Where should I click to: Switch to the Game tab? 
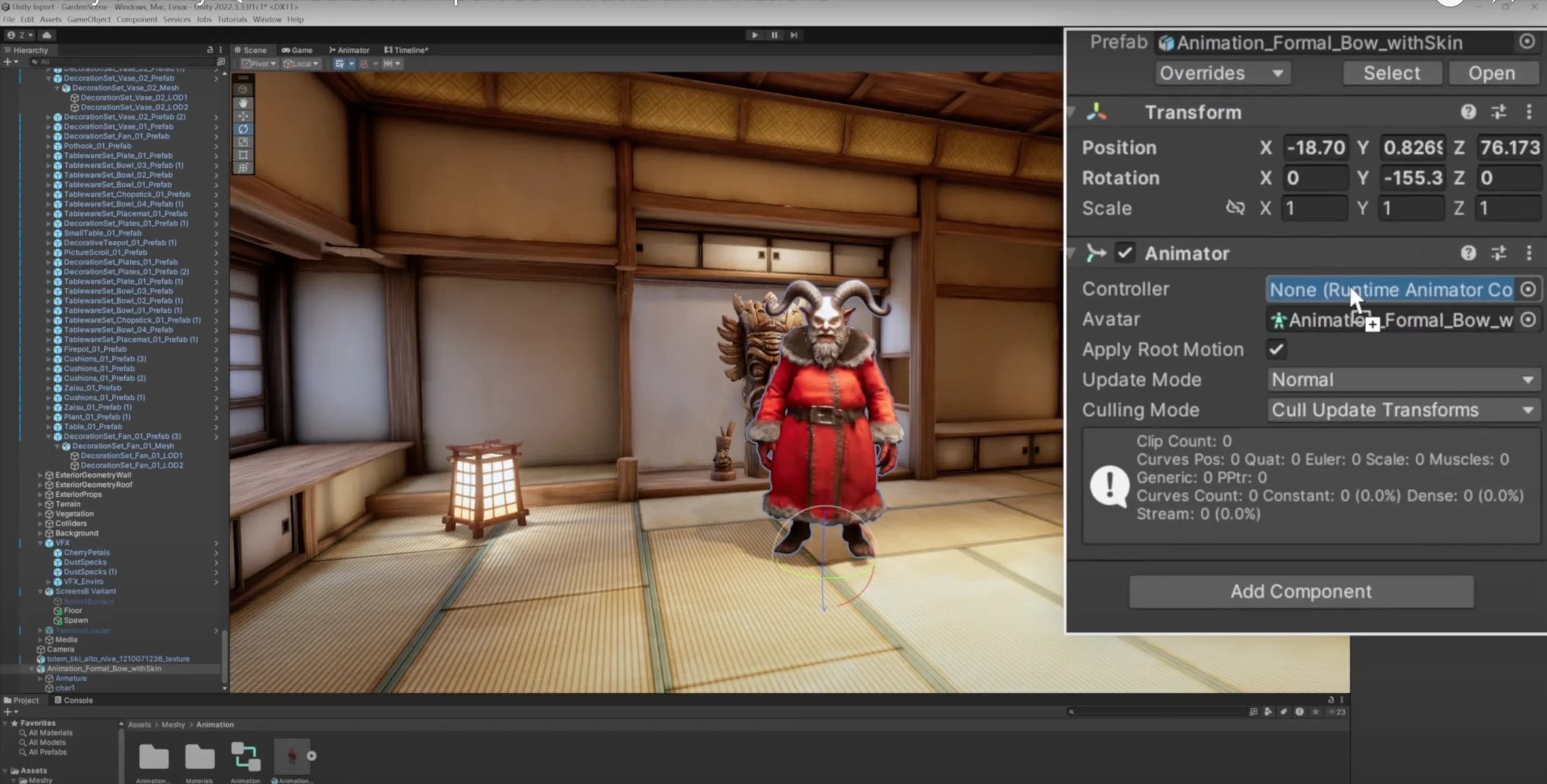[x=297, y=50]
